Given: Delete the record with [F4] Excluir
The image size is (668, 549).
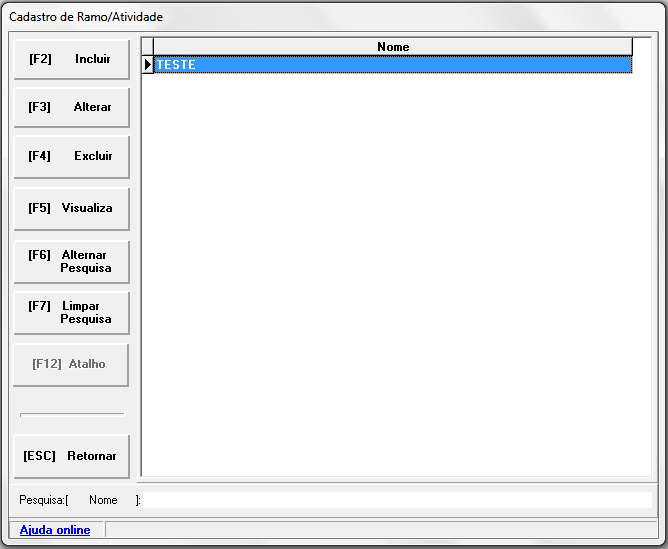Looking at the screenshot, I should click(71, 157).
